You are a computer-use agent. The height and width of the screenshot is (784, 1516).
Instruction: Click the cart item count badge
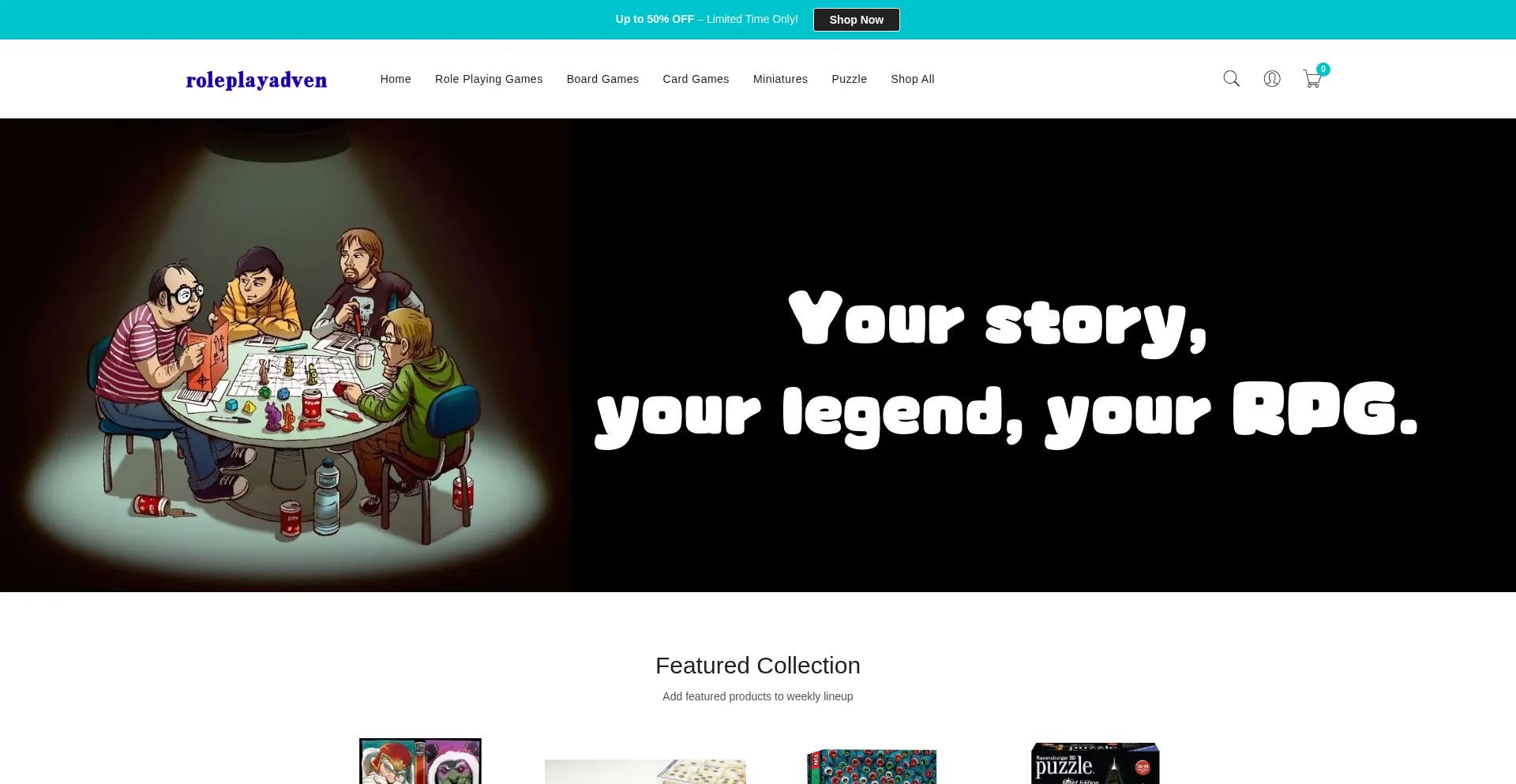point(1323,69)
